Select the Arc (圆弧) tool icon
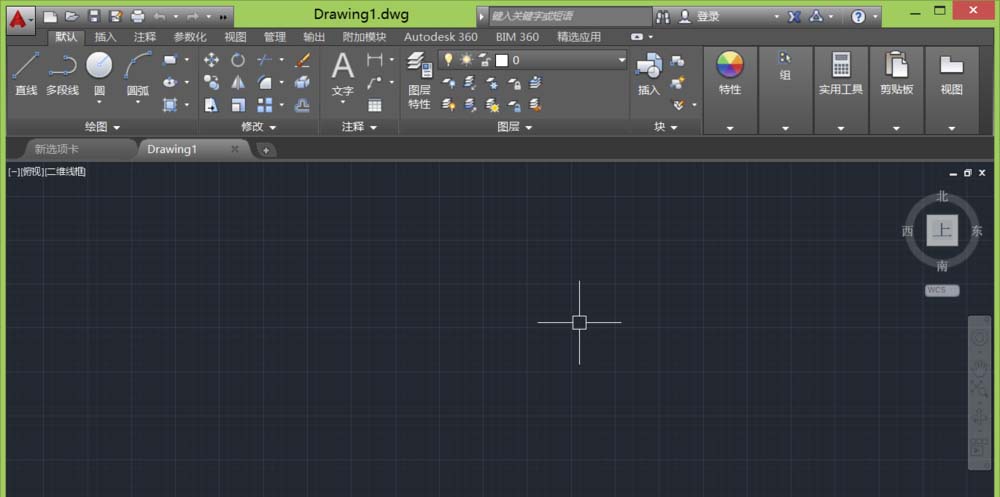 137,65
